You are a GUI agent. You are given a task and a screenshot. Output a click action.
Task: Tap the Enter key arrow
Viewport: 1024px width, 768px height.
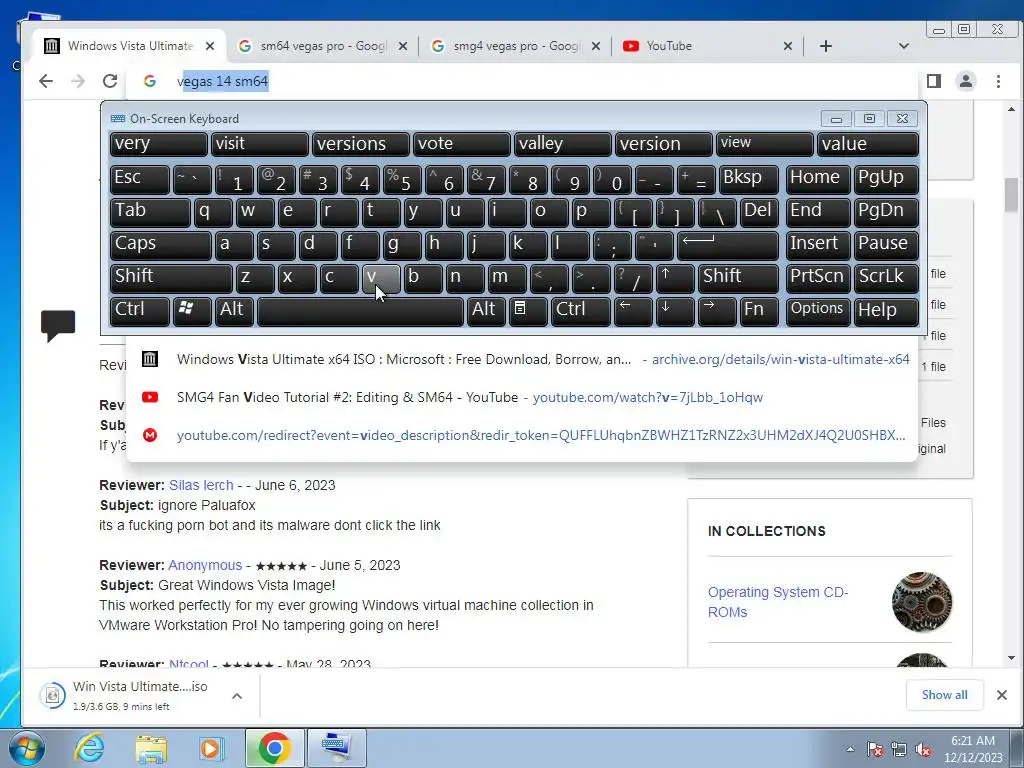(729, 245)
